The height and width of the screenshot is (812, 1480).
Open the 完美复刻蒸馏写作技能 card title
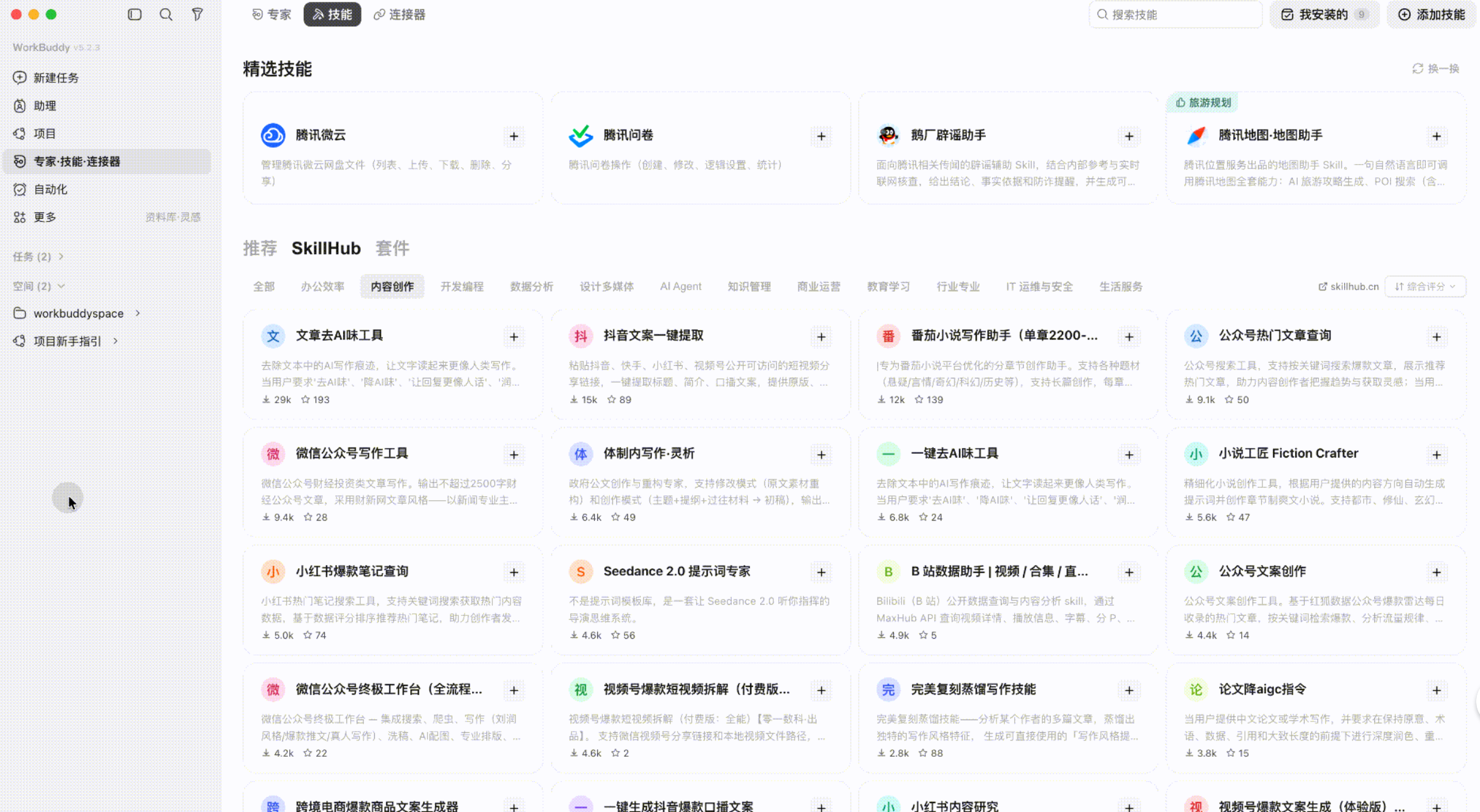[973, 689]
